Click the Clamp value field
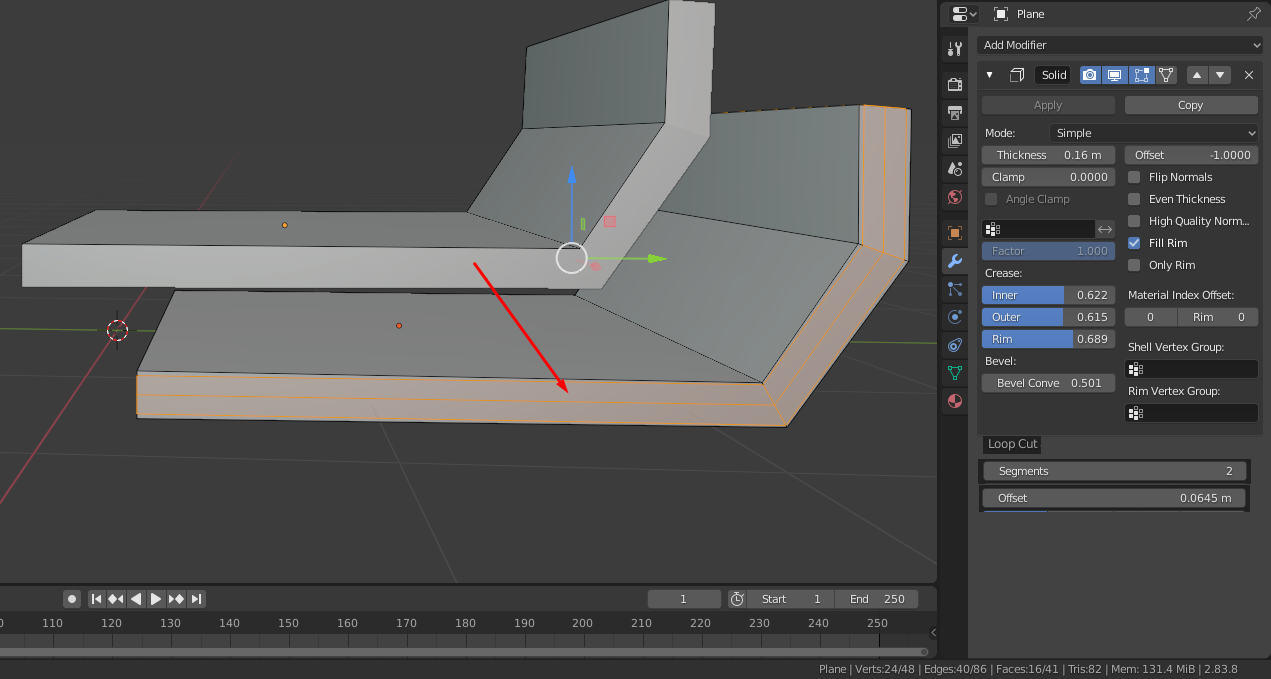Image resolution: width=1271 pixels, height=679 pixels. click(x=1048, y=177)
